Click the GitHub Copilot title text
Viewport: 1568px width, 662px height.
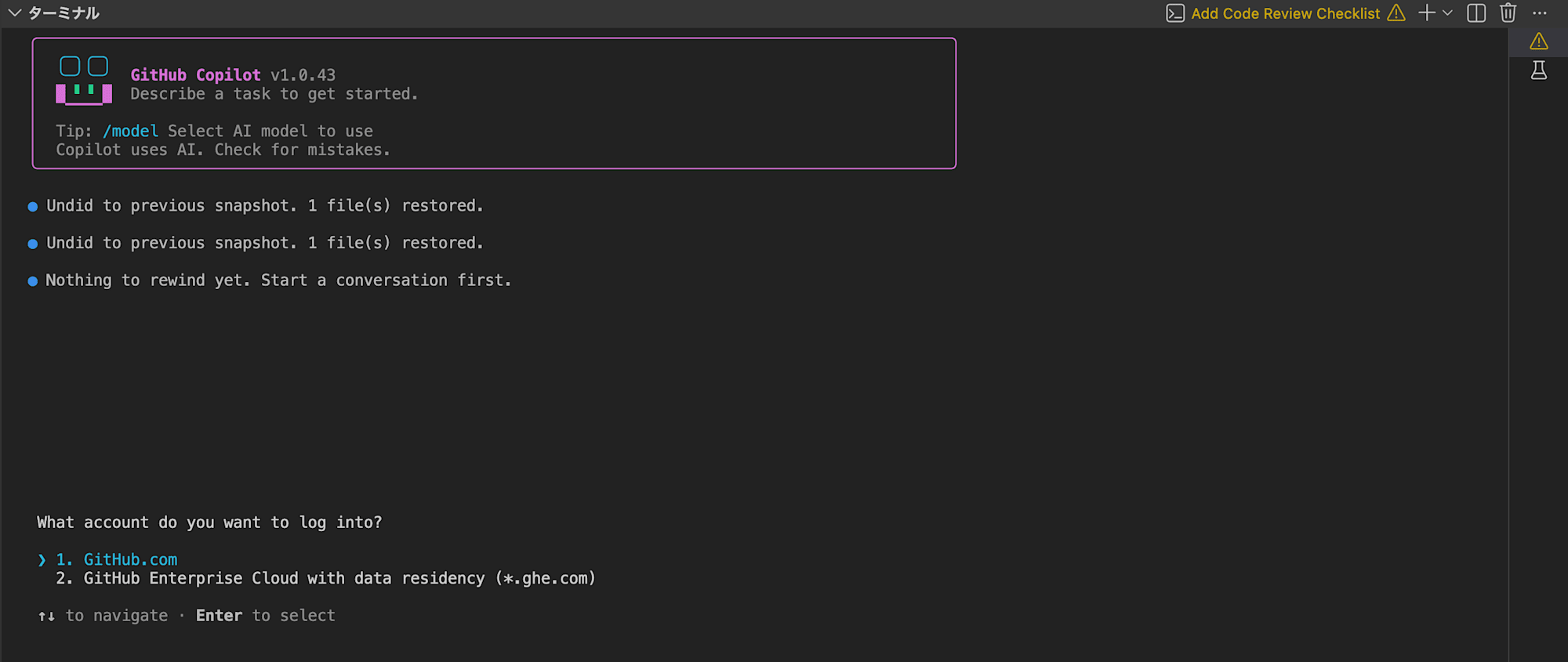pos(195,74)
